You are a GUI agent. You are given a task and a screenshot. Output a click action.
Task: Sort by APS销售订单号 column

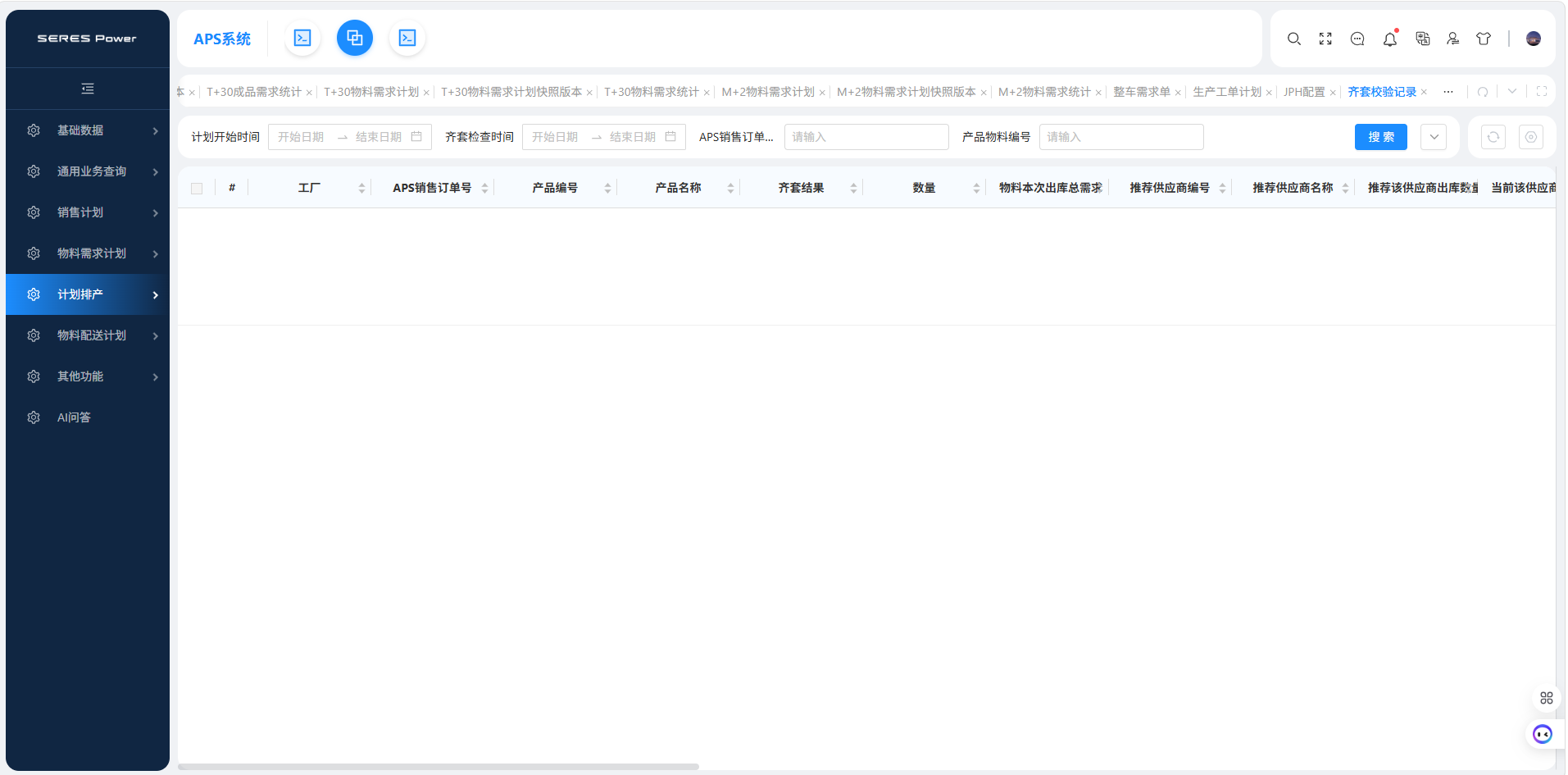pos(484,189)
